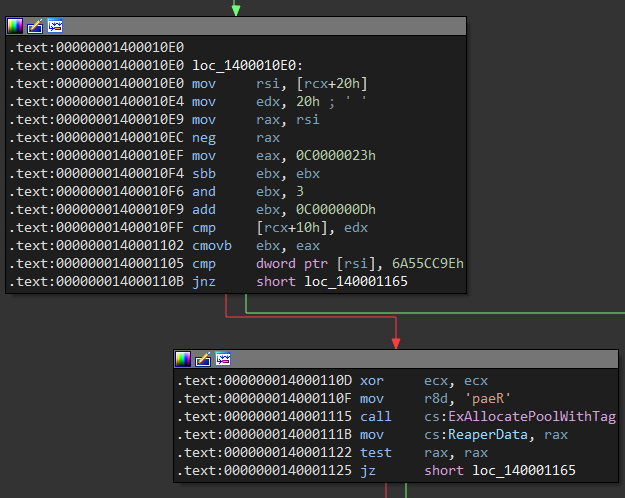Select the loc_1400010E0: label
Viewport: 625px width, 498px height.
248,65
